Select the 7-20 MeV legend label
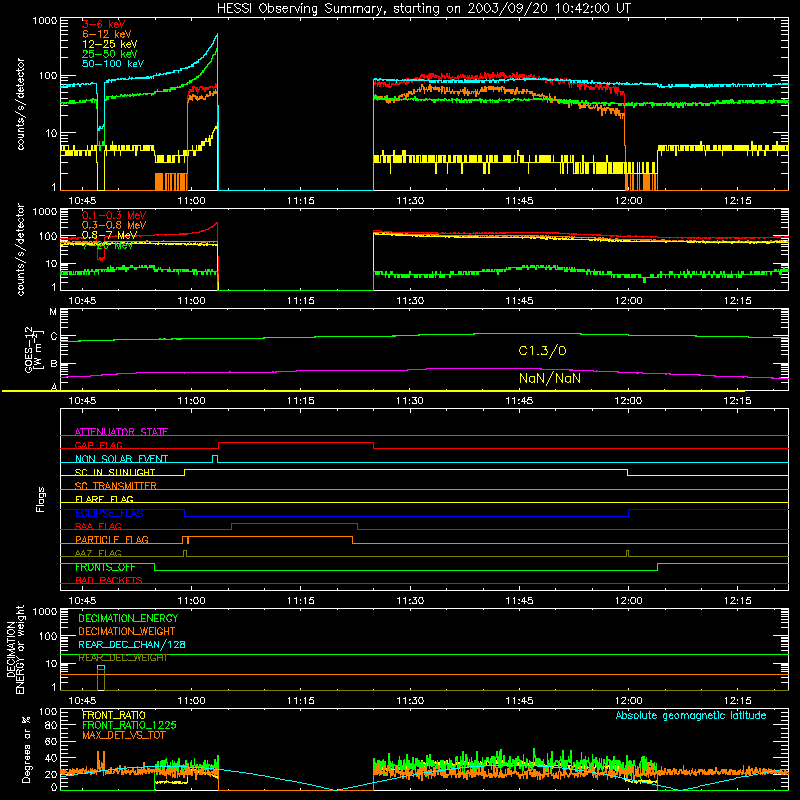The image size is (800, 800). (x=107, y=245)
